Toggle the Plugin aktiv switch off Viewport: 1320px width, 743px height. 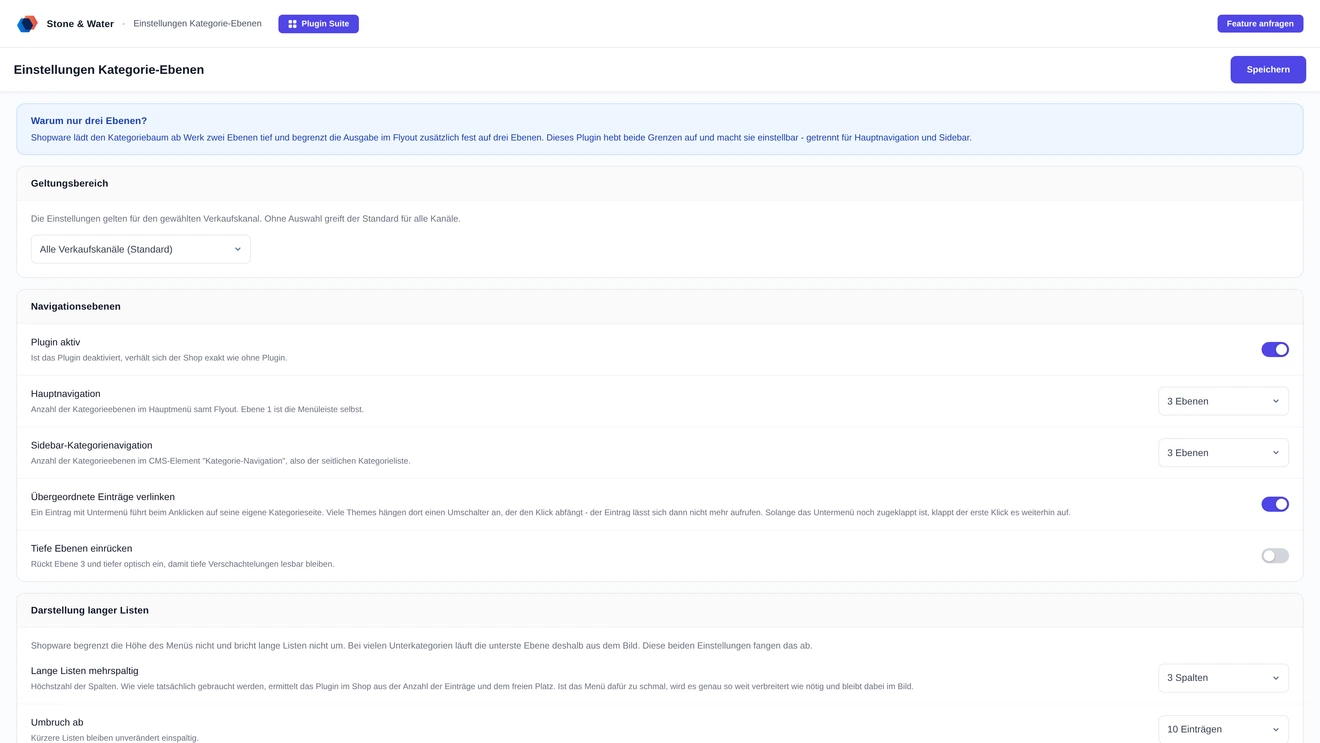click(1275, 350)
